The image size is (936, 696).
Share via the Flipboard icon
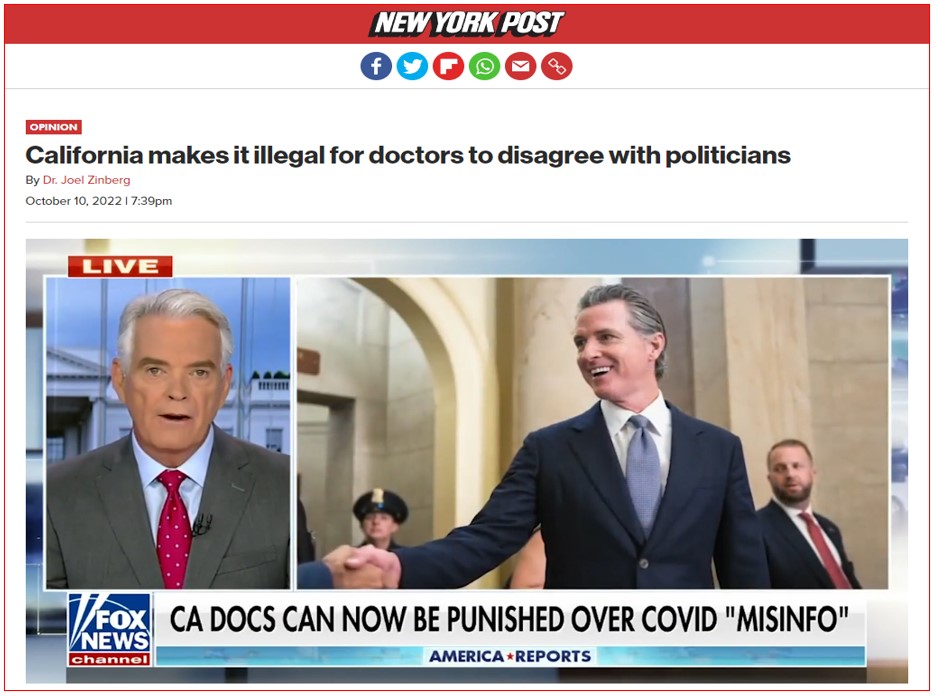448,66
